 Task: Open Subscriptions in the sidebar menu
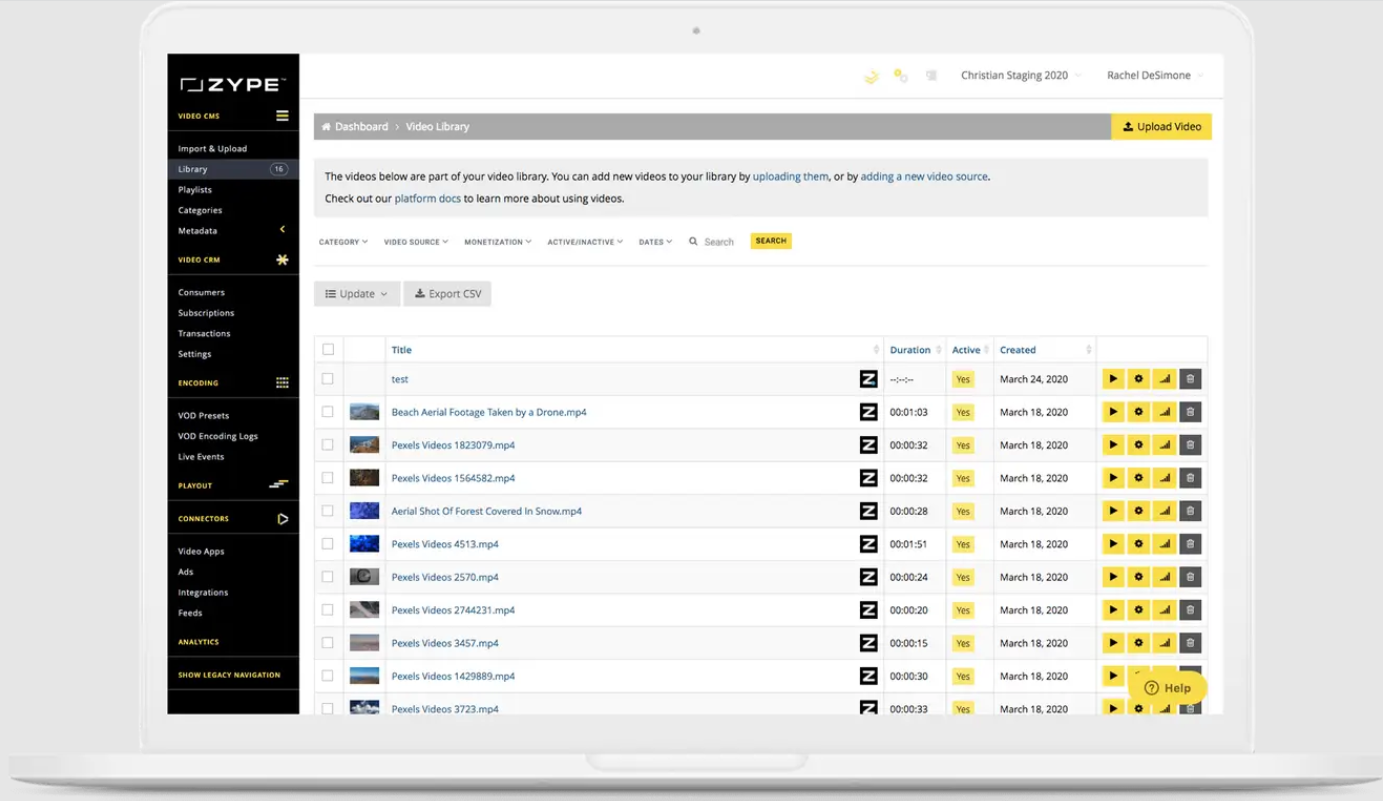206,313
